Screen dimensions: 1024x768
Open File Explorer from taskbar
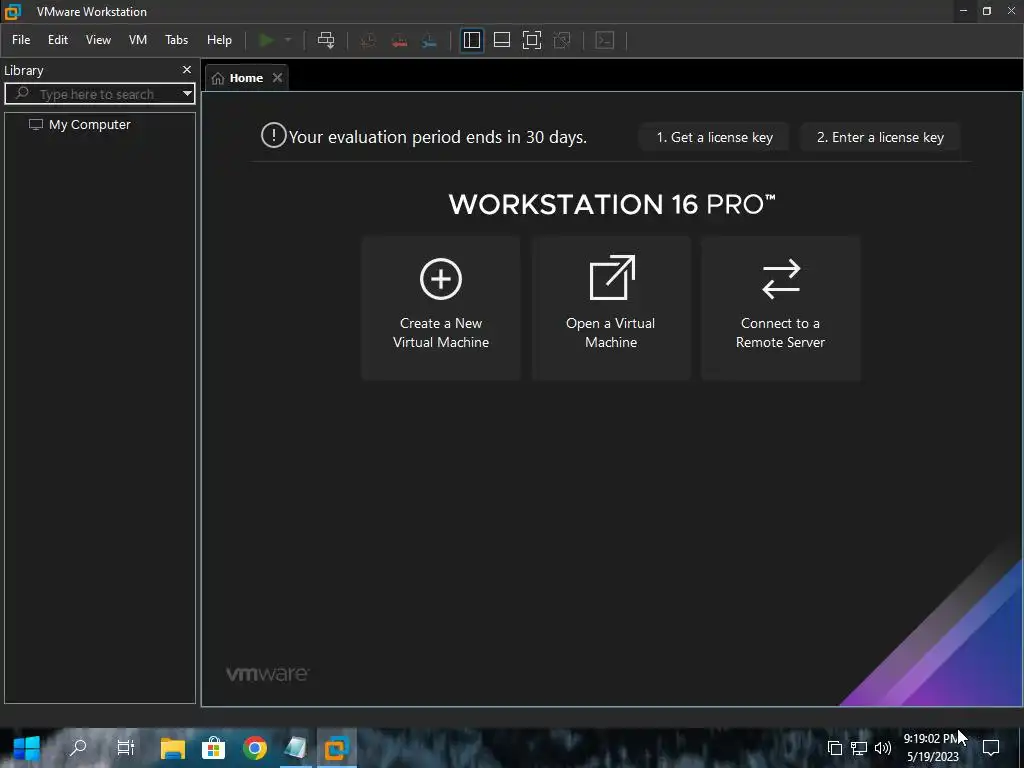(x=173, y=748)
